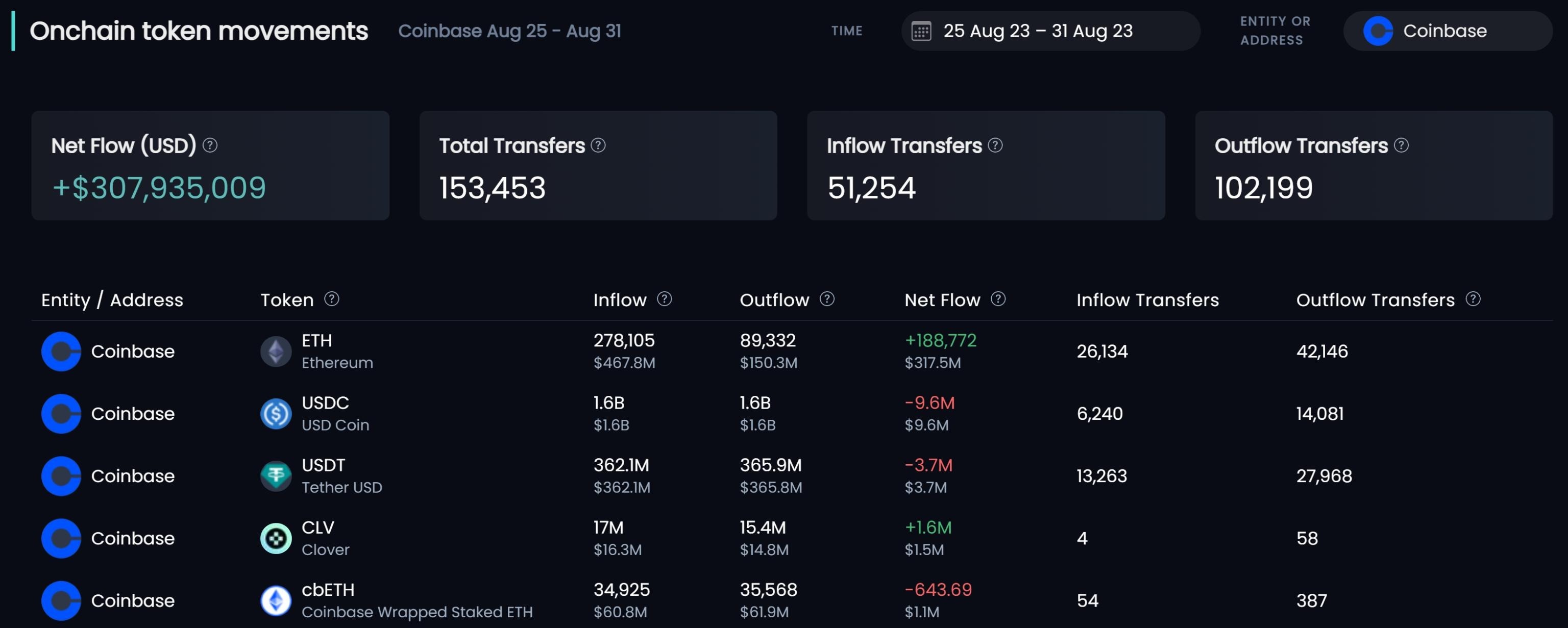Select the cbETH token name

click(328, 590)
